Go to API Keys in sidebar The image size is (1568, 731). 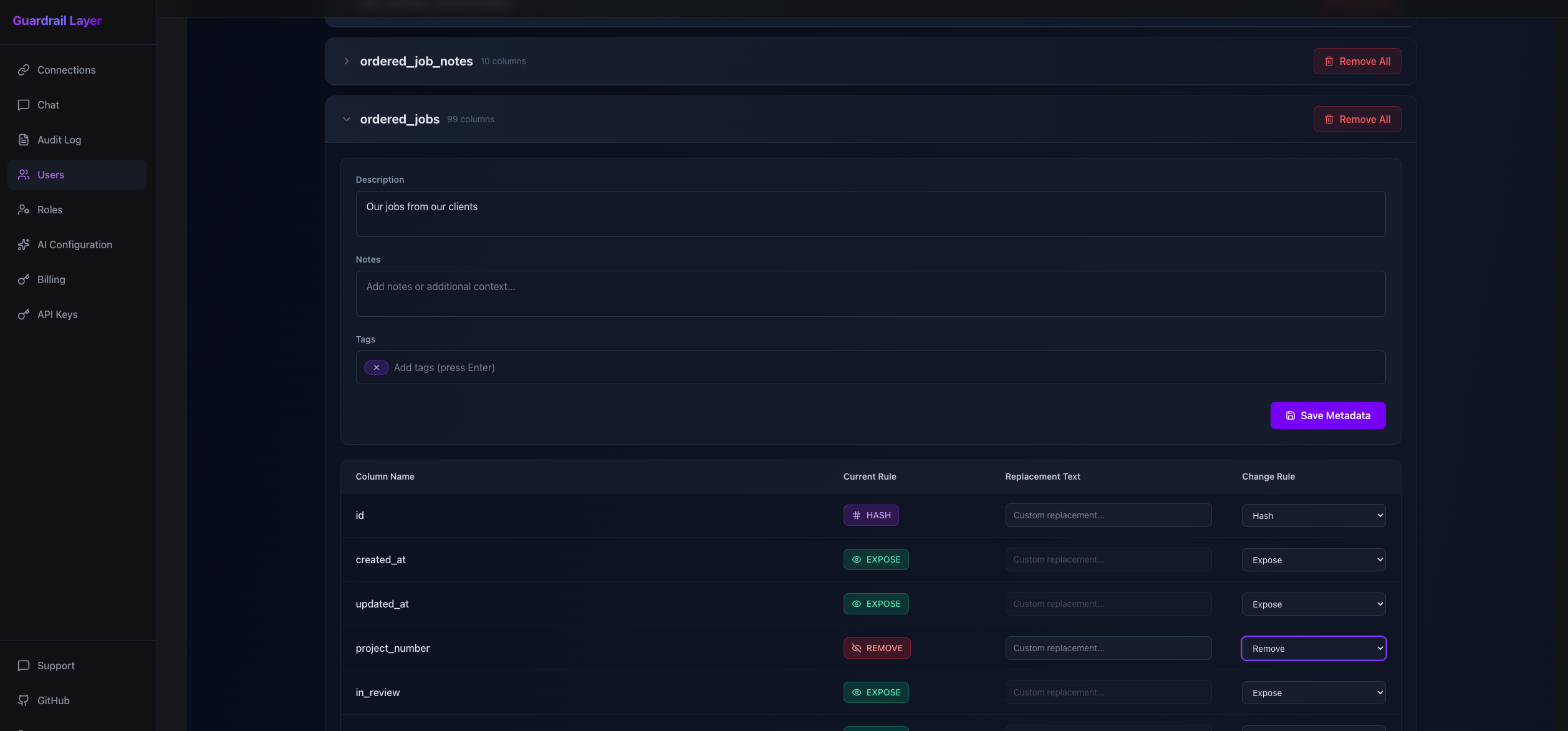pyautogui.click(x=57, y=314)
